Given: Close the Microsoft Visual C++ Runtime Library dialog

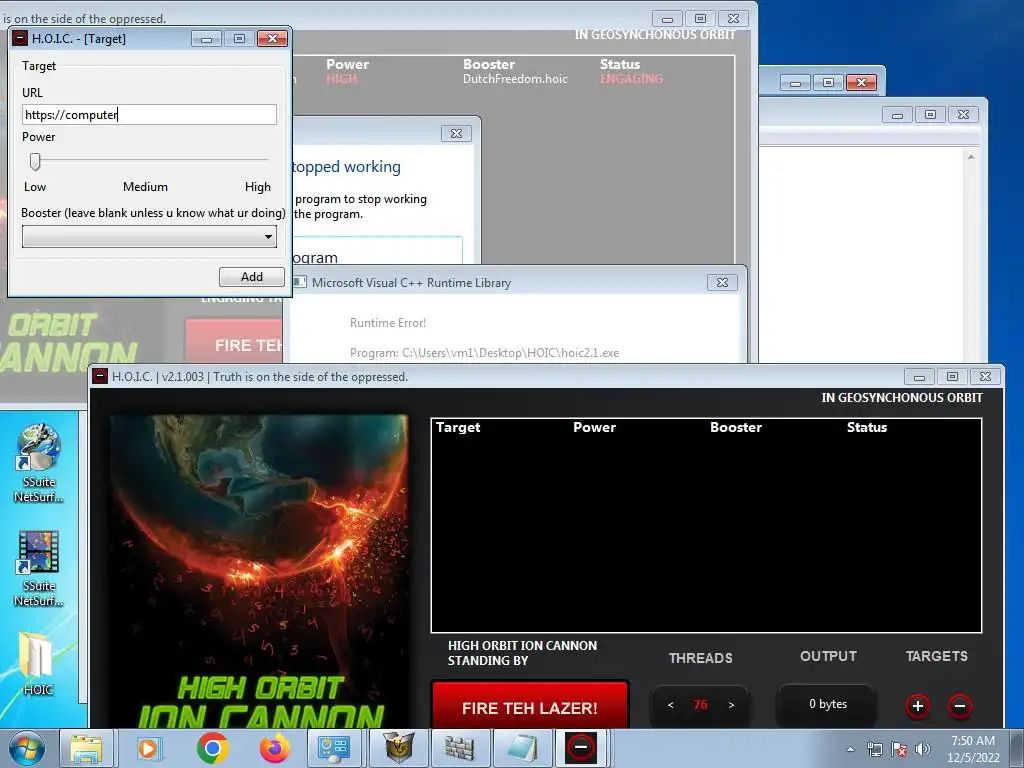Looking at the screenshot, I should click(x=722, y=282).
